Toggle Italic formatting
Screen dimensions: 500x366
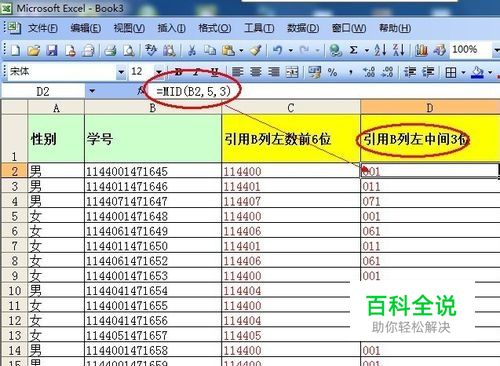(x=197, y=72)
